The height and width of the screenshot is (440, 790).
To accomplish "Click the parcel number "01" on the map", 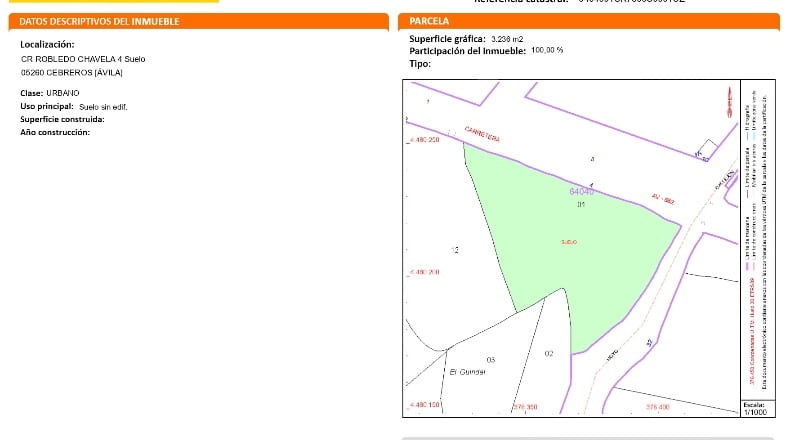I will pyautogui.click(x=581, y=205).
